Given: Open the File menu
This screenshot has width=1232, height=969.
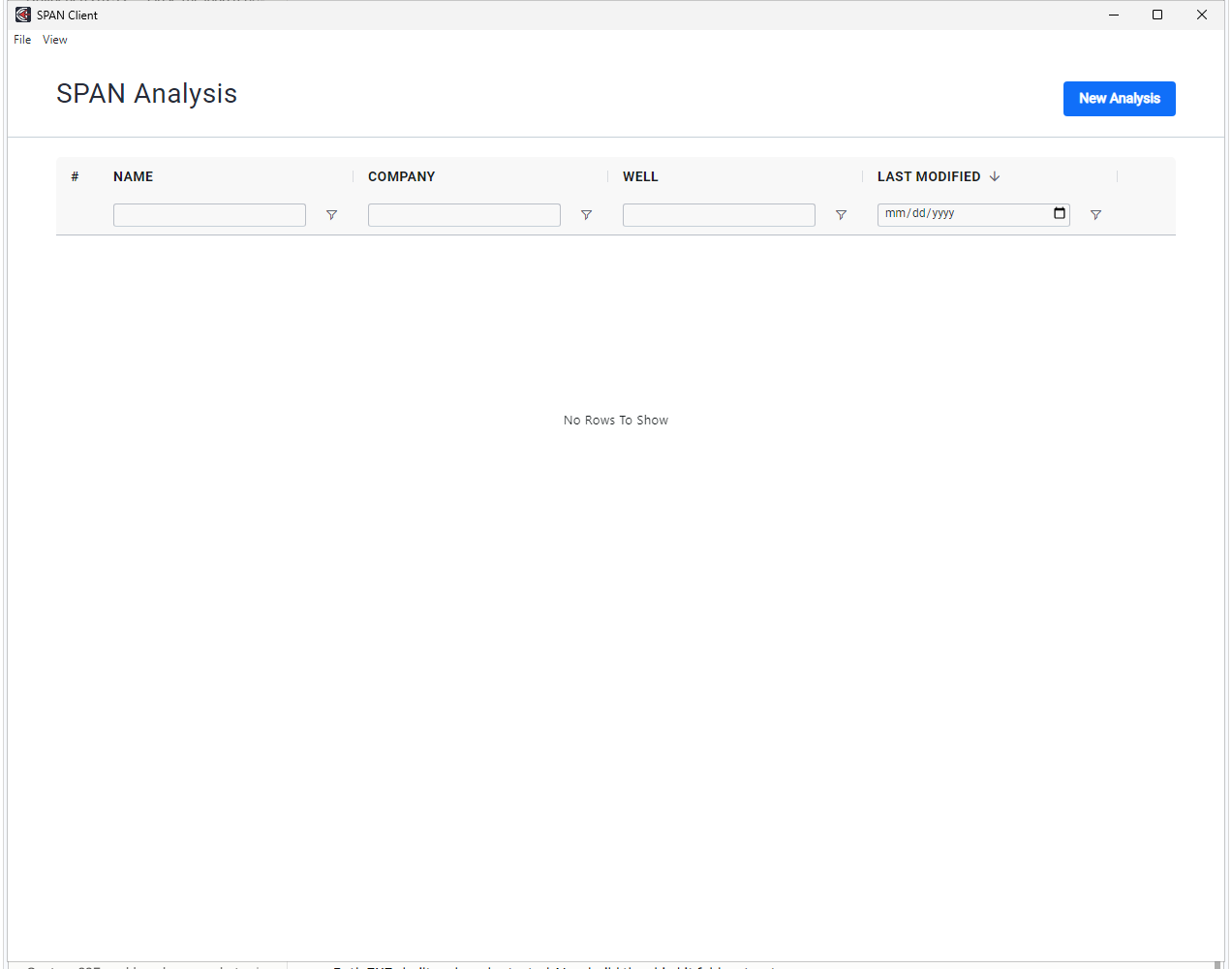Looking at the screenshot, I should pos(22,40).
